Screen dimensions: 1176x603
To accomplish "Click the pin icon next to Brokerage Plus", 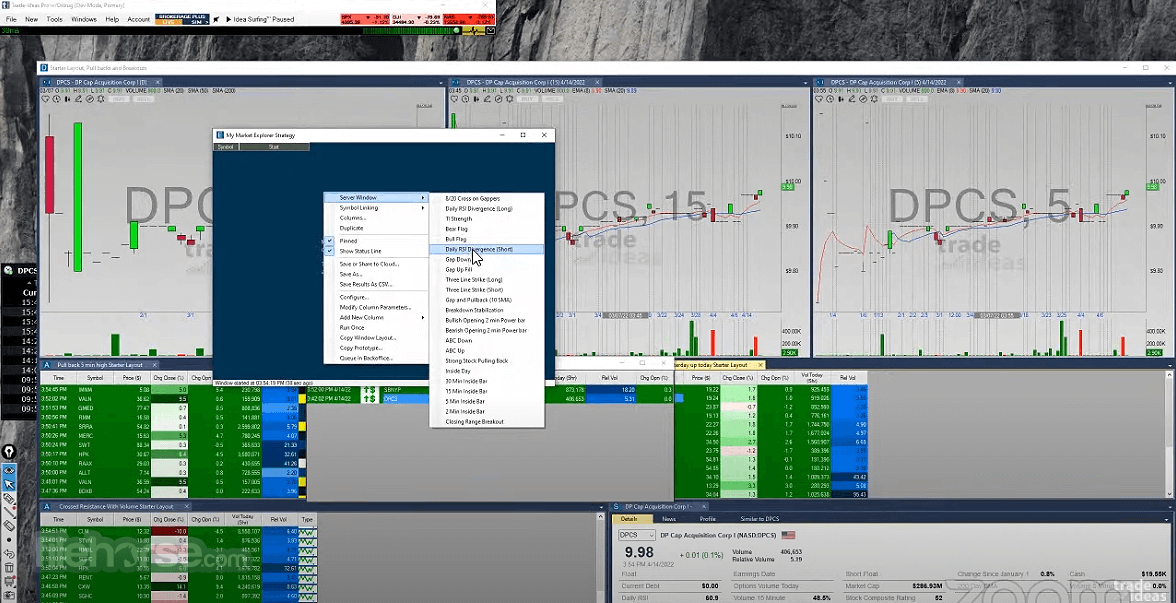I will [216, 20].
